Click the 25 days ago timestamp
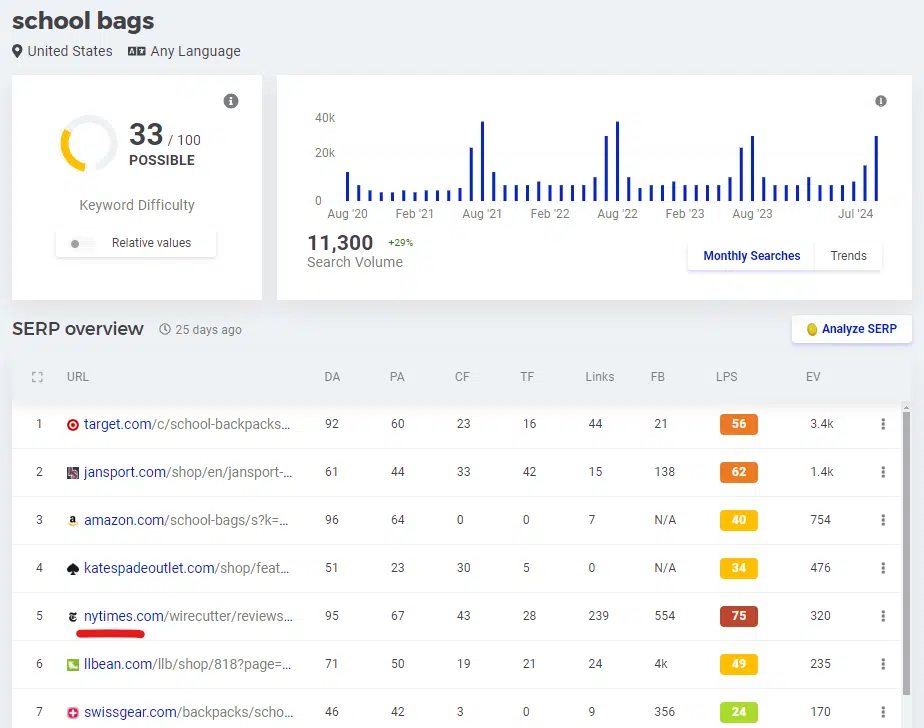Image resolution: width=924 pixels, height=728 pixels. pyautogui.click(x=209, y=330)
